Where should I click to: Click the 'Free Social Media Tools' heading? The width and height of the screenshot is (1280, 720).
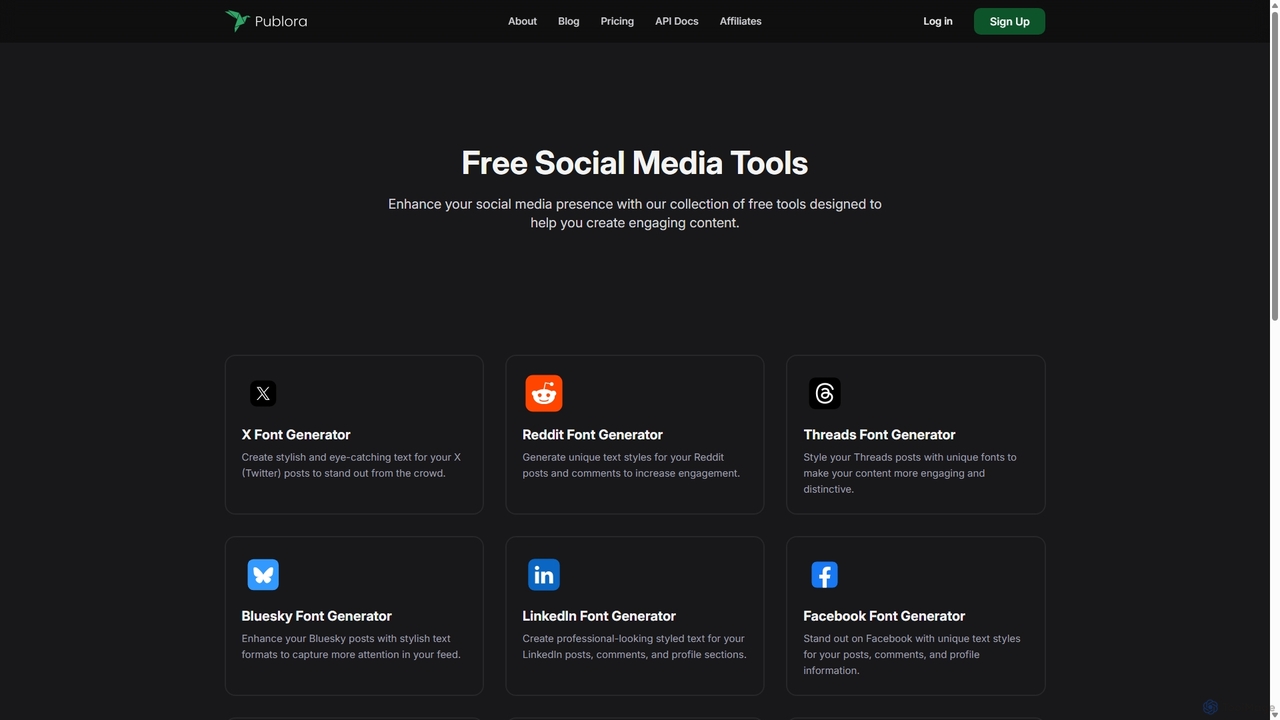635,163
